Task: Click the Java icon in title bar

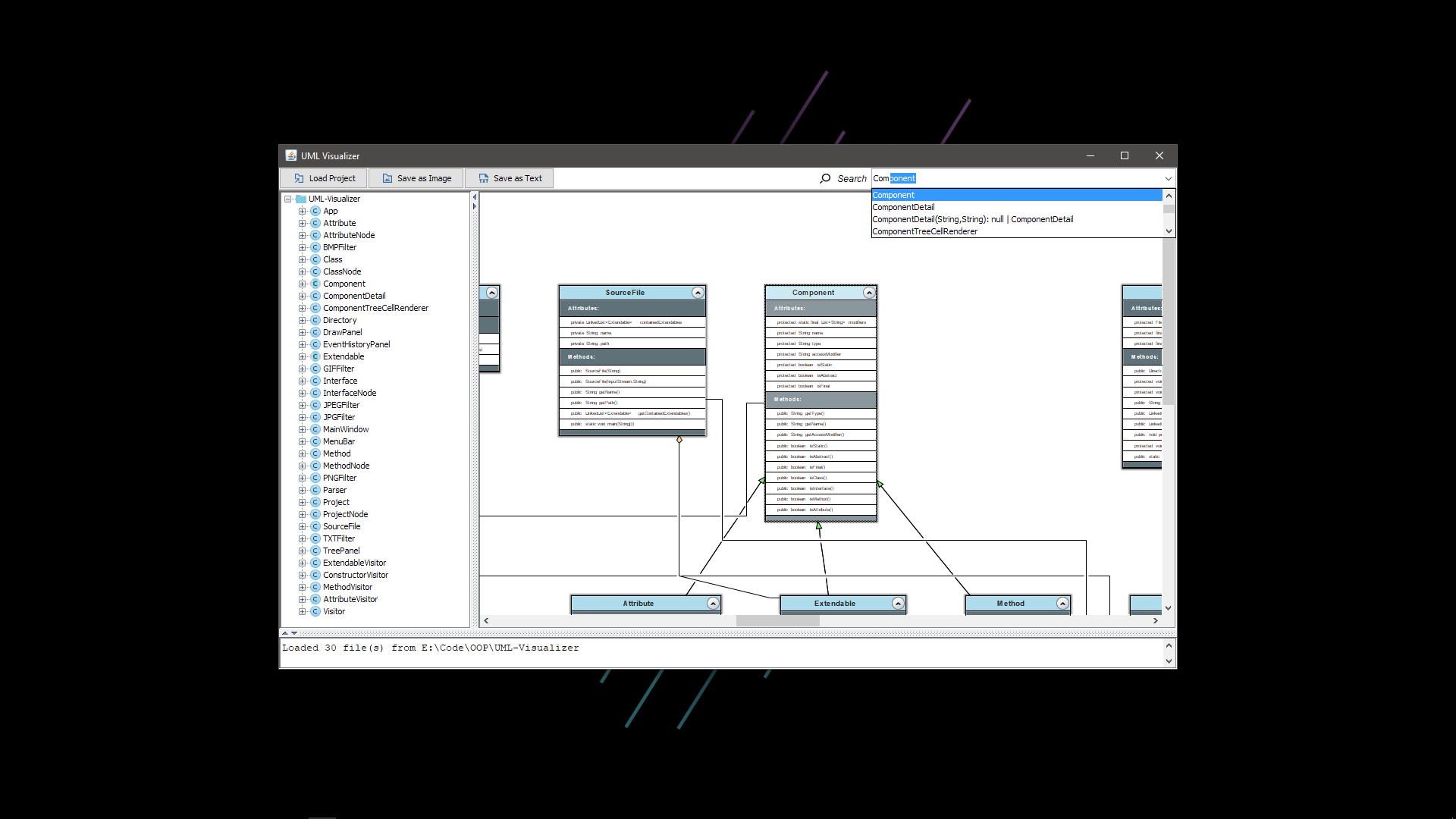Action: pos(291,155)
